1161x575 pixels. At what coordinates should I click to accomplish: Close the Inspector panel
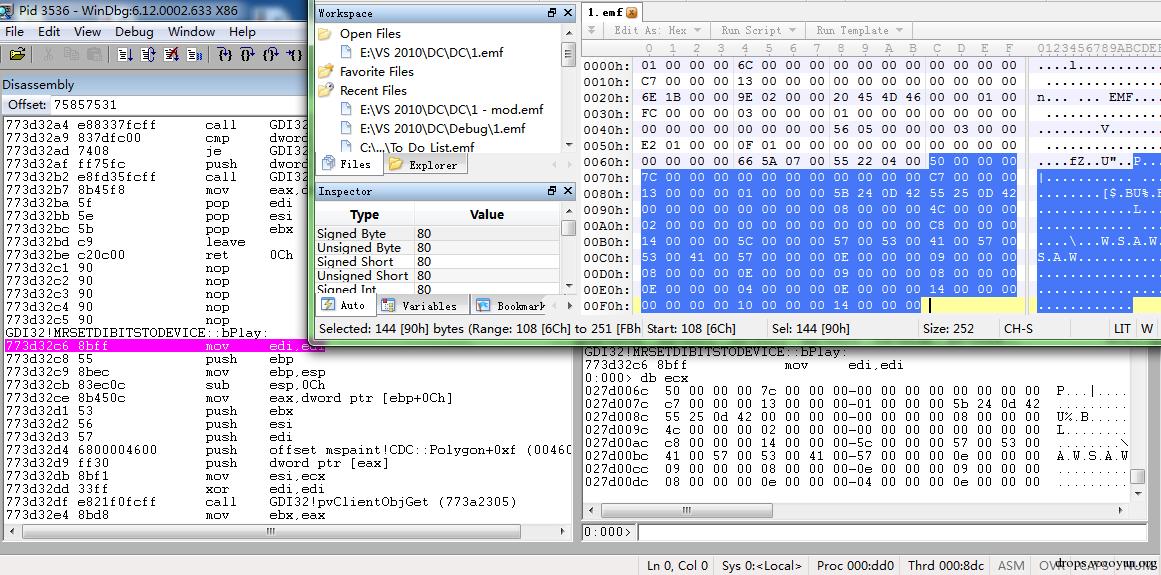tap(568, 191)
